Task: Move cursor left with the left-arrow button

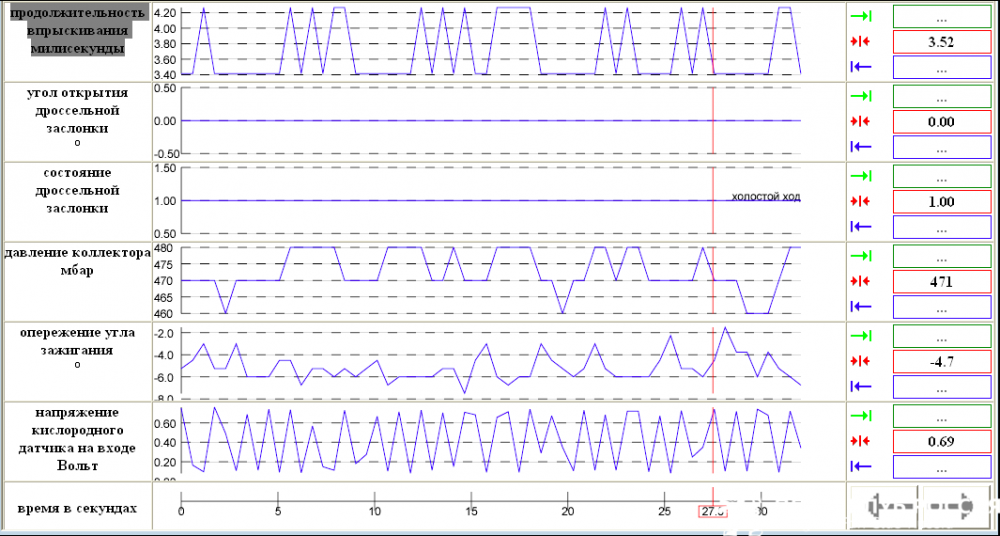Action: point(885,507)
